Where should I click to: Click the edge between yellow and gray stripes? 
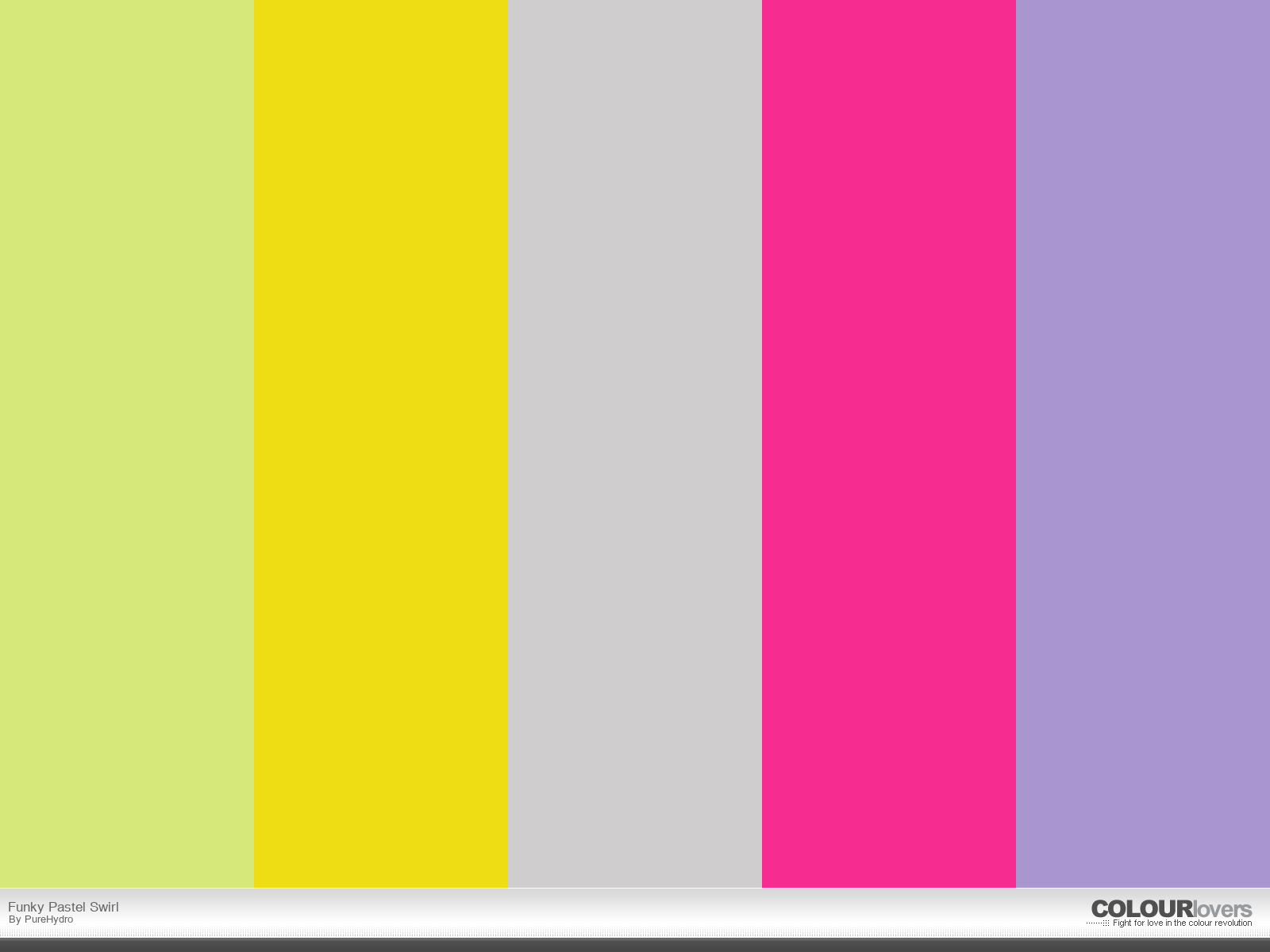pyautogui.click(x=508, y=444)
